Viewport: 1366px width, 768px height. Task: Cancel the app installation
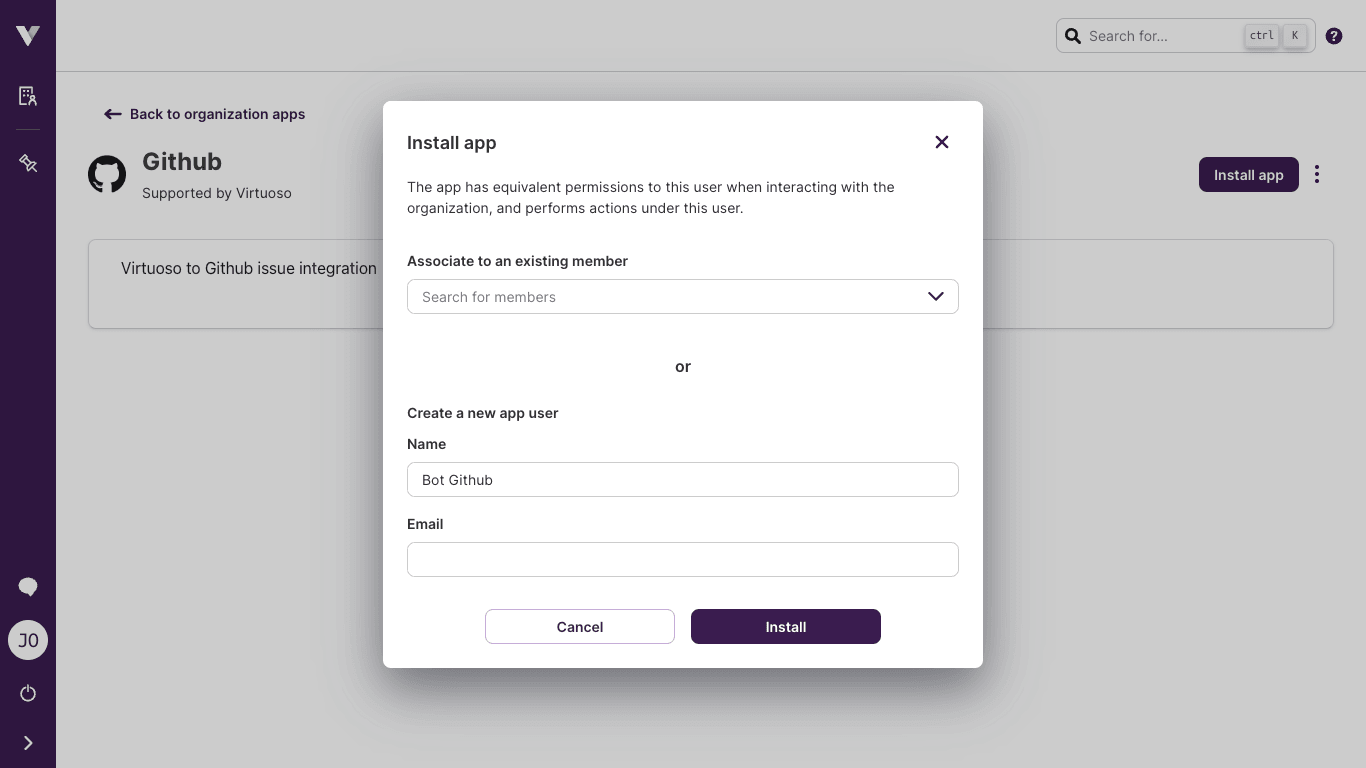[x=579, y=626]
